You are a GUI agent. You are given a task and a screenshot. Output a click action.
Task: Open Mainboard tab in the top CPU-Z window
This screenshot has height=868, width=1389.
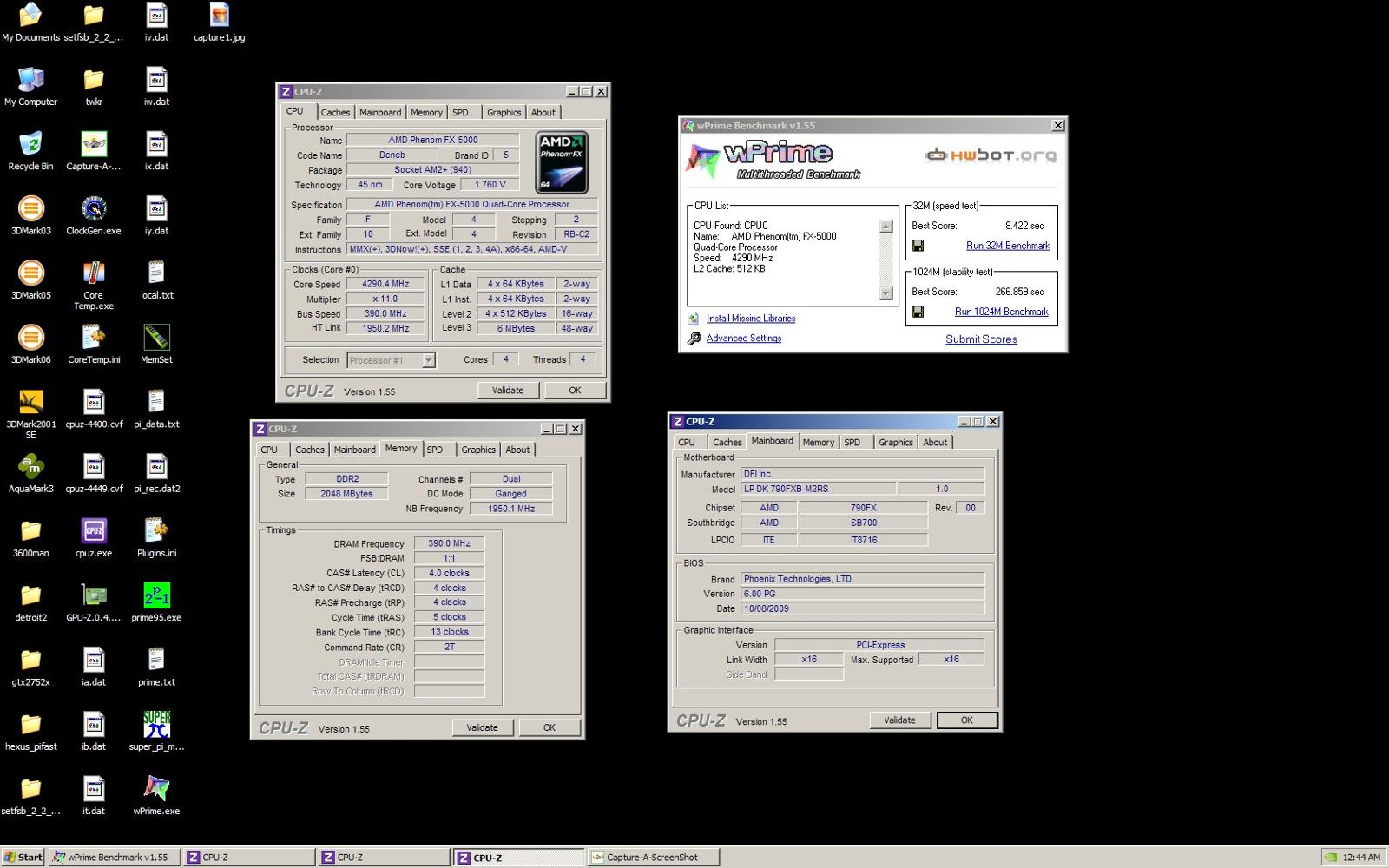[380, 112]
